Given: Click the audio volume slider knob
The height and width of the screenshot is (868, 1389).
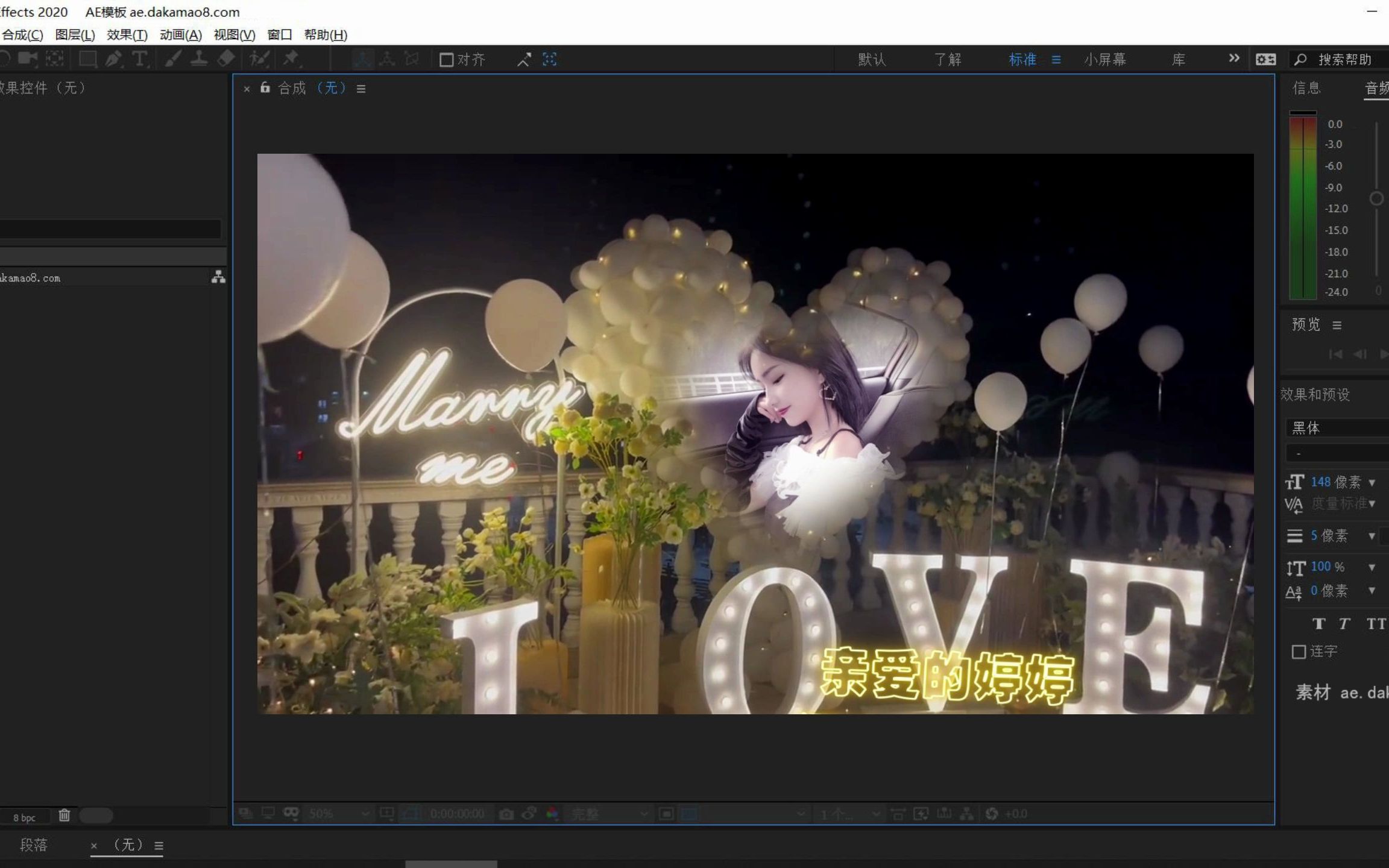Looking at the screenshot, I should (x=1376, y=198).
